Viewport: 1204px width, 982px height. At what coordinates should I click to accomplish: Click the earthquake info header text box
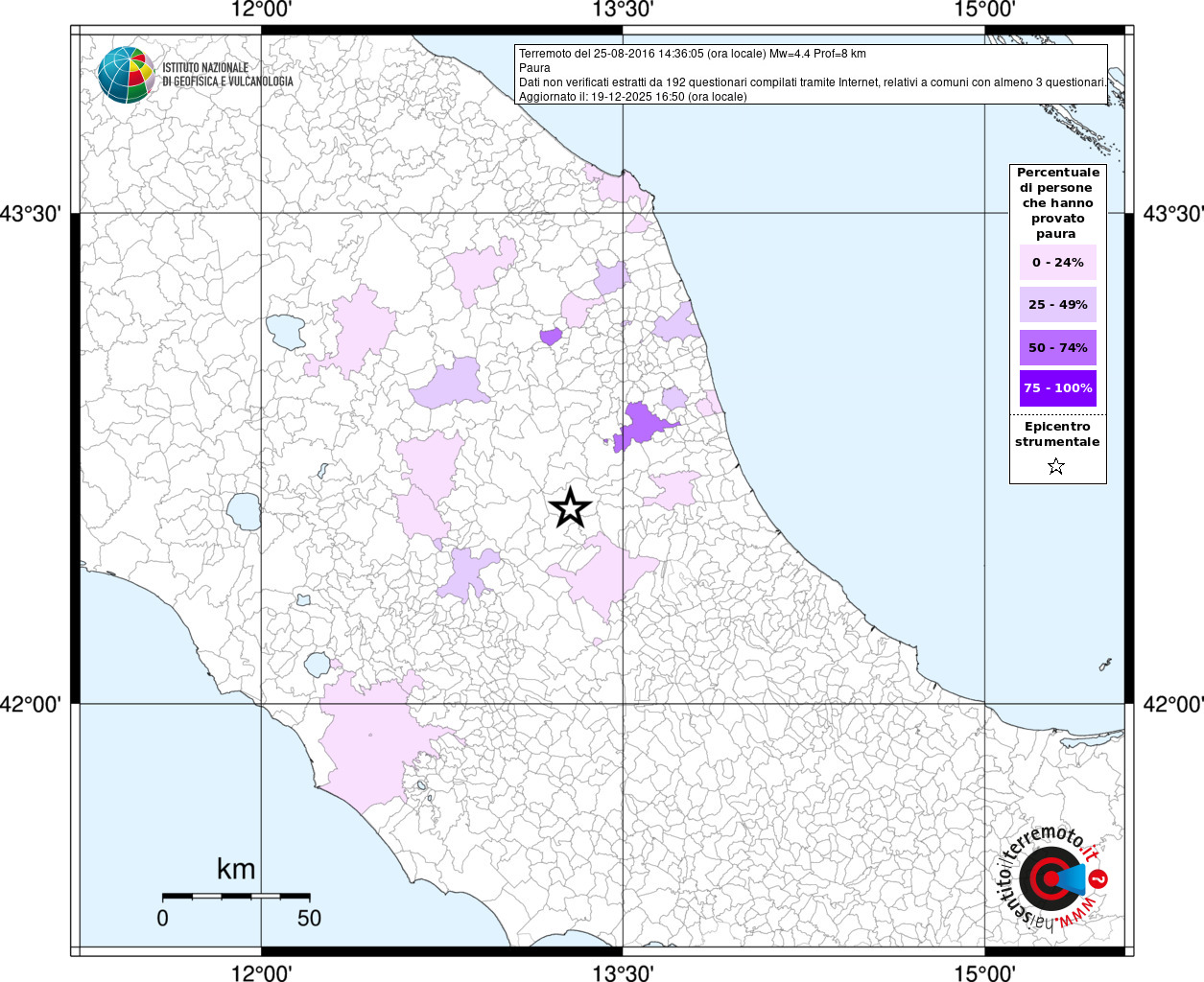(811, 75)
